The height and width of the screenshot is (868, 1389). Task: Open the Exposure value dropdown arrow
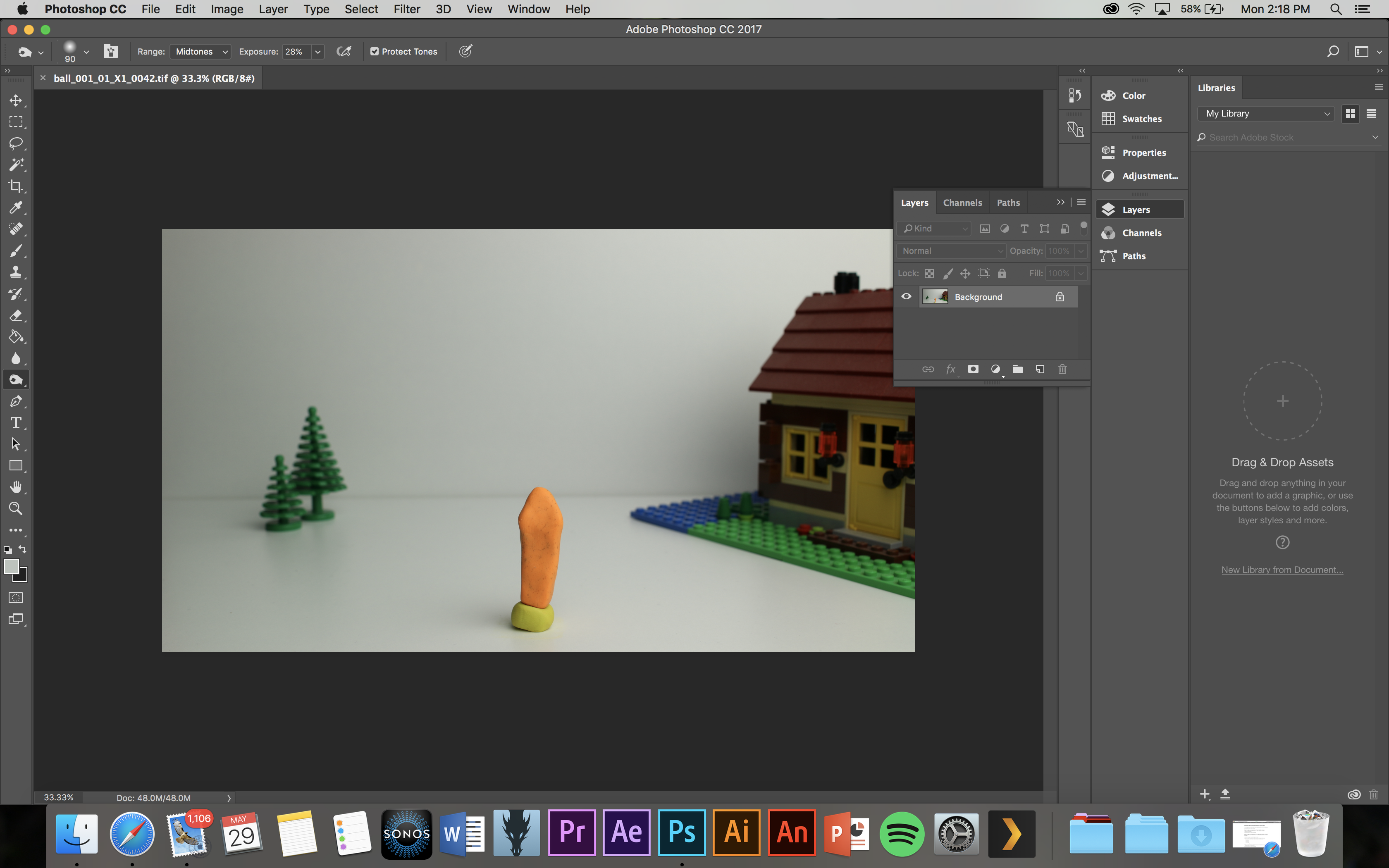317,52
